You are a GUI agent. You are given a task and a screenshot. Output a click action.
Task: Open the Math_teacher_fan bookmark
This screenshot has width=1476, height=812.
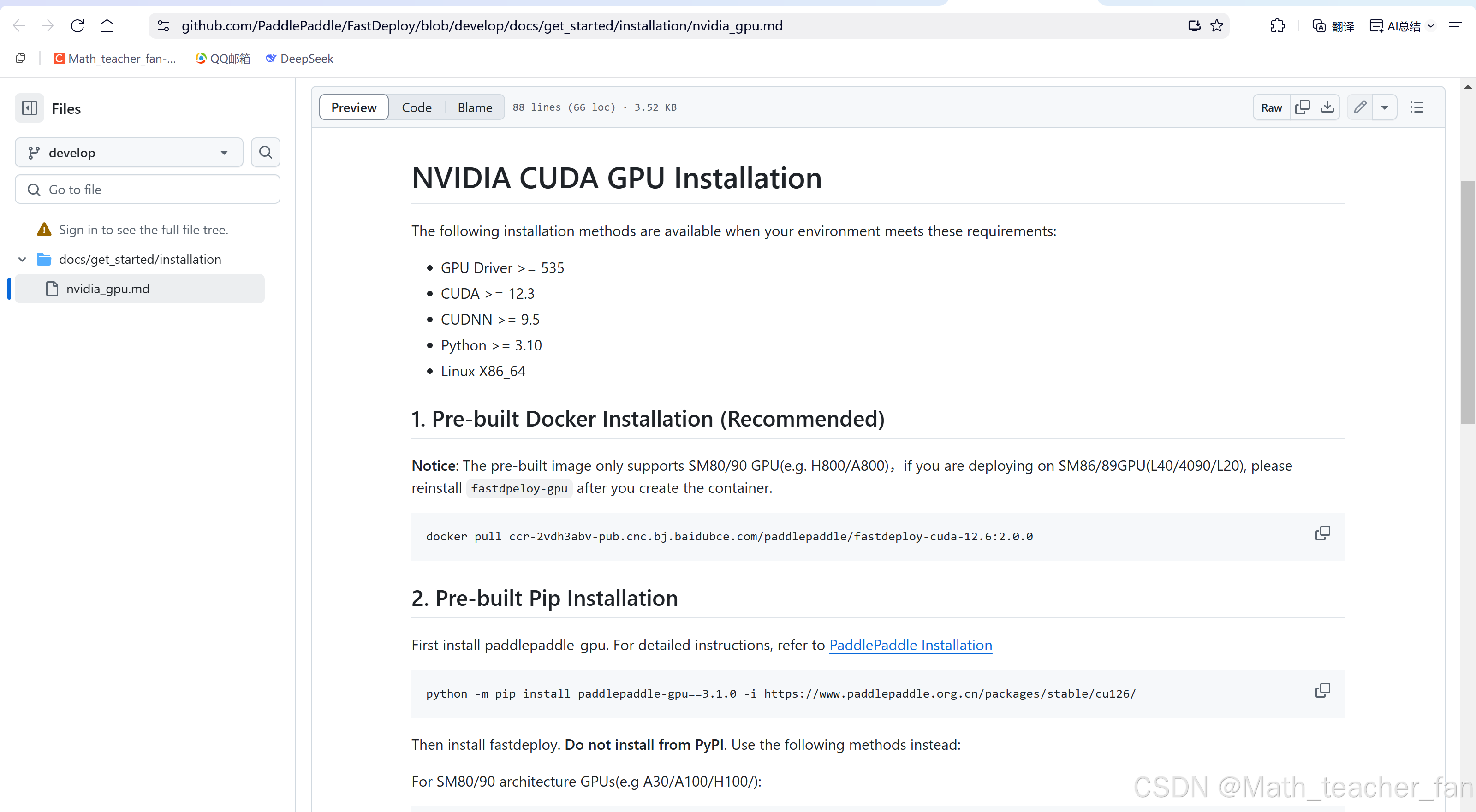(114, 59)
